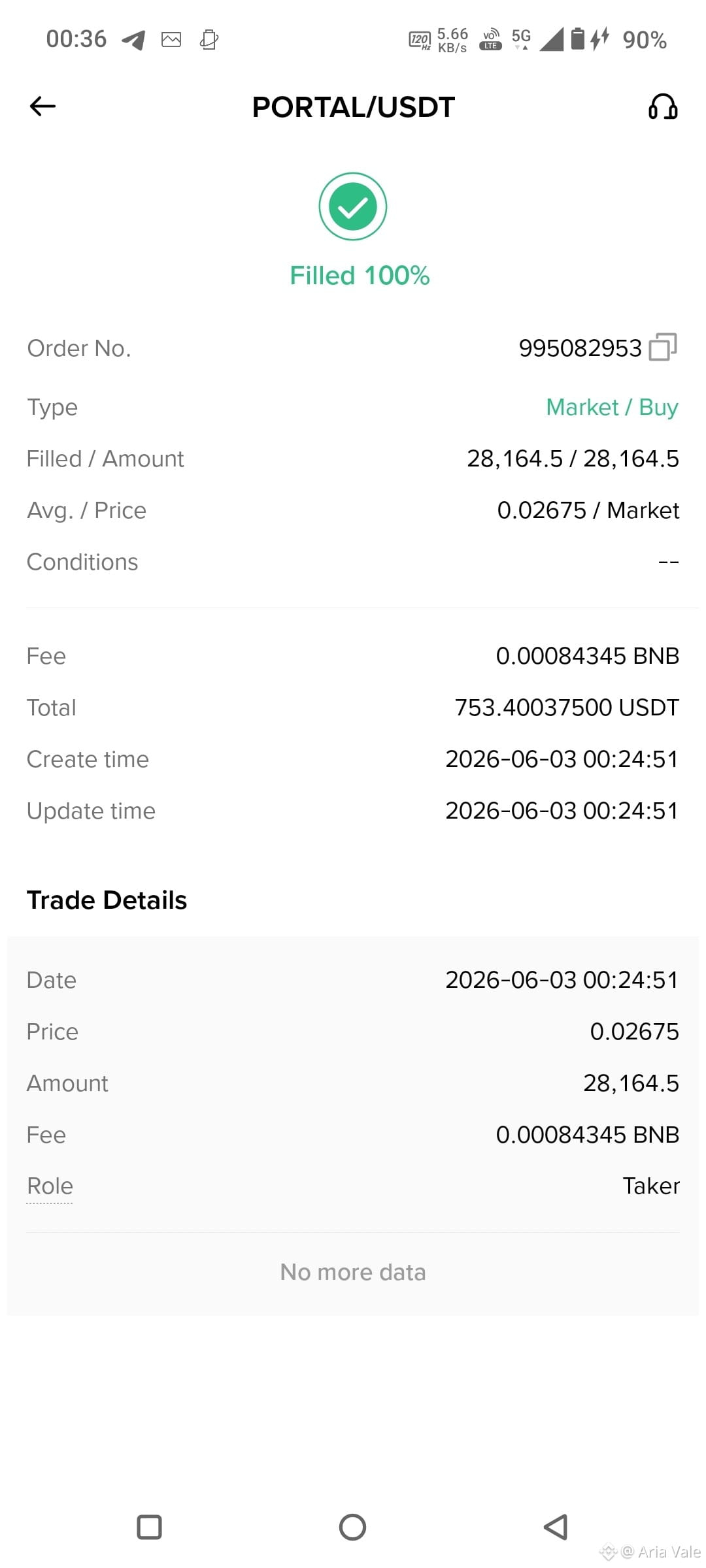
Task: Tap the green filled checkmark icon
Action: (x=353, y=206)
